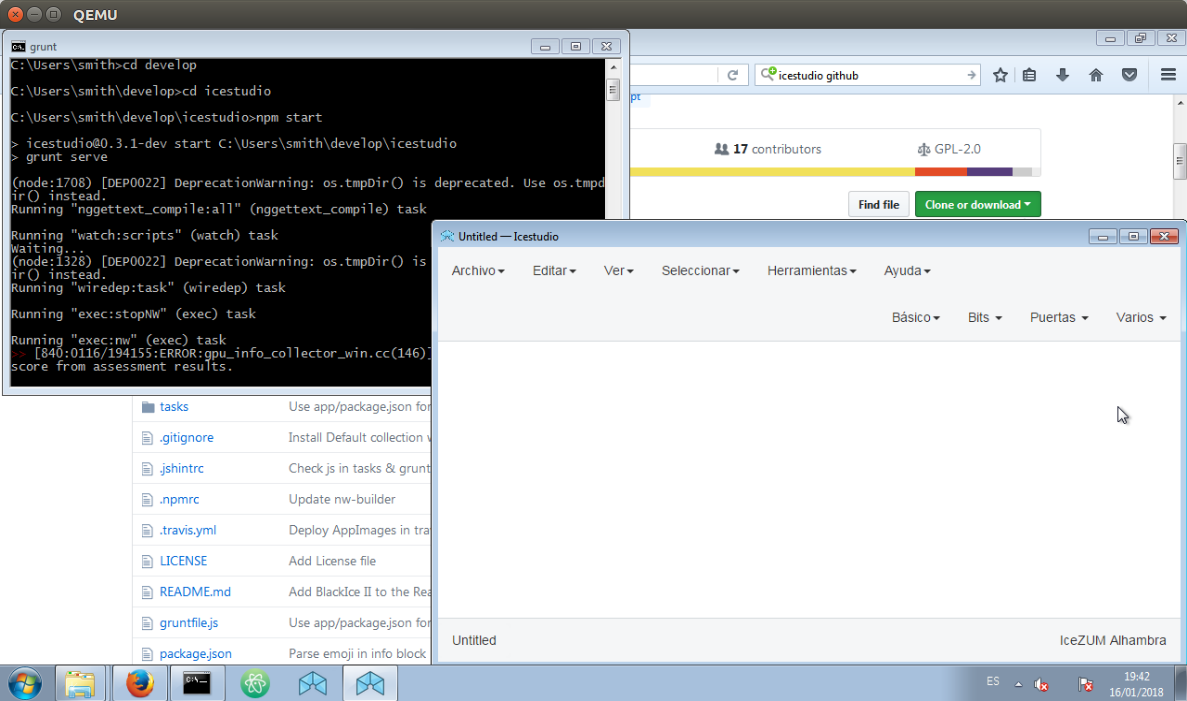This screenshot has width=1187, height=701.
Task: Open the Herramientas menu in Icestudio
Action: [811, 270]
